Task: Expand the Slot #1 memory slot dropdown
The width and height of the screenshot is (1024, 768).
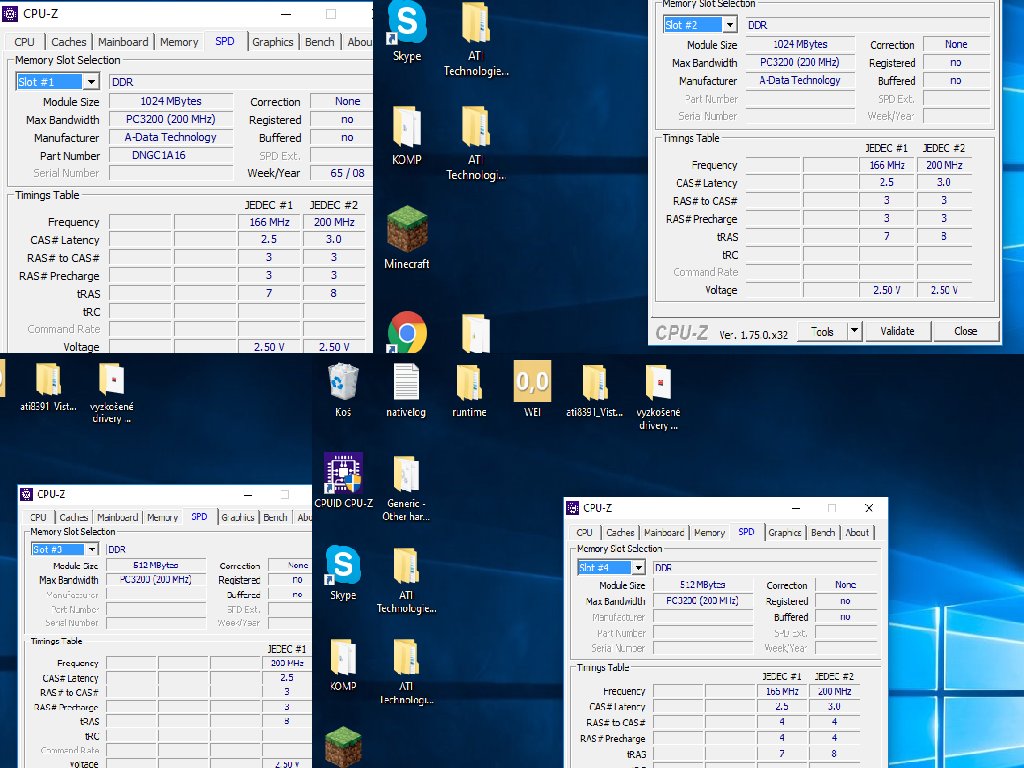Action: point(91,82)
